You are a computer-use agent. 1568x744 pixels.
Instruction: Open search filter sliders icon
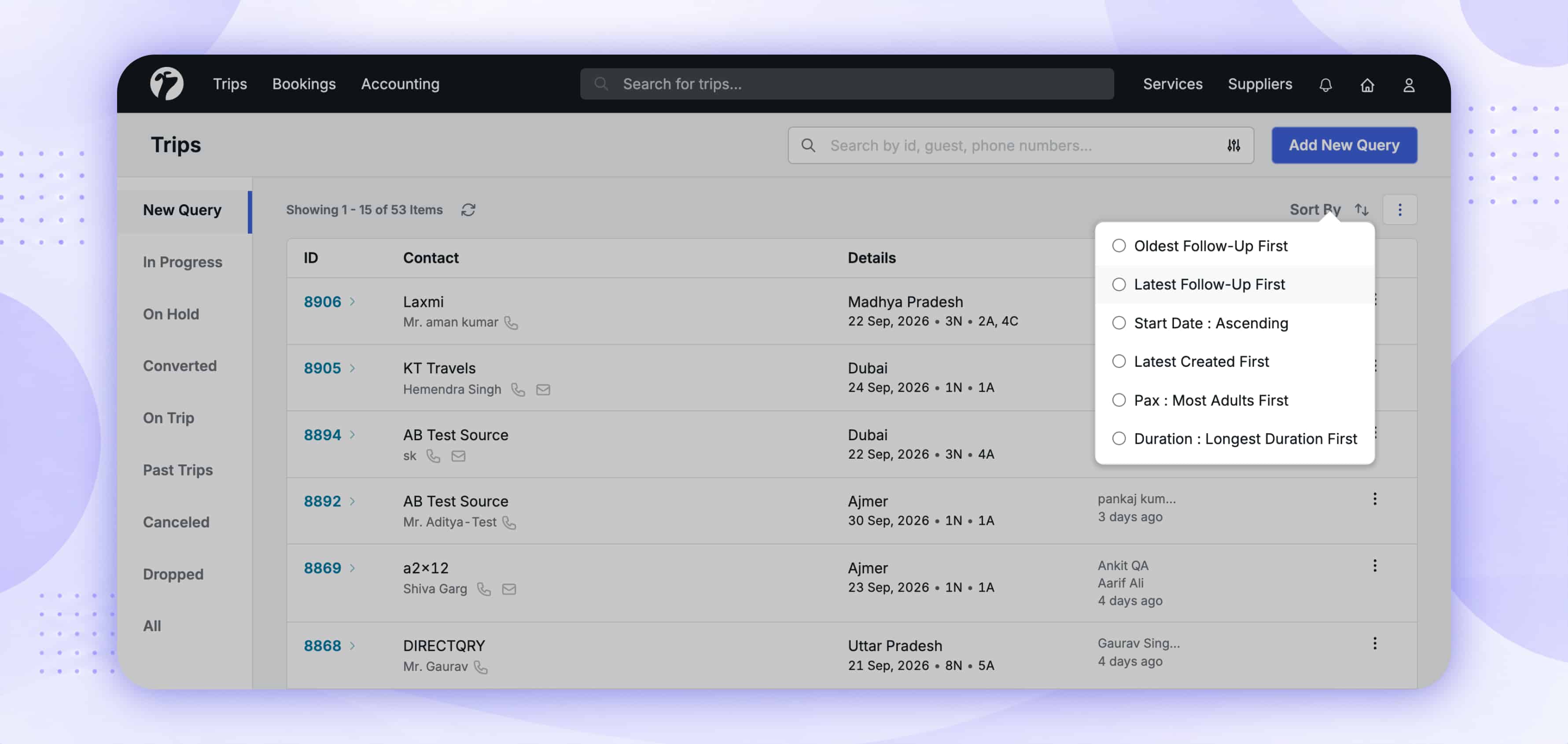1233,146
